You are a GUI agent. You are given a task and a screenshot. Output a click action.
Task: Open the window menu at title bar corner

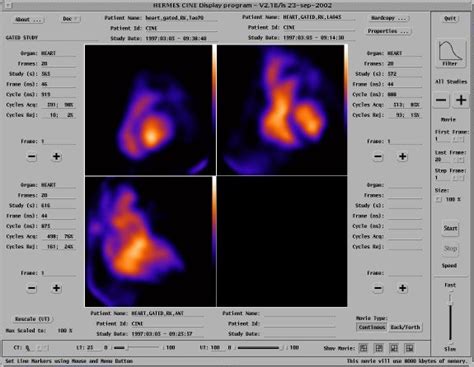click(x=8, y=5)
